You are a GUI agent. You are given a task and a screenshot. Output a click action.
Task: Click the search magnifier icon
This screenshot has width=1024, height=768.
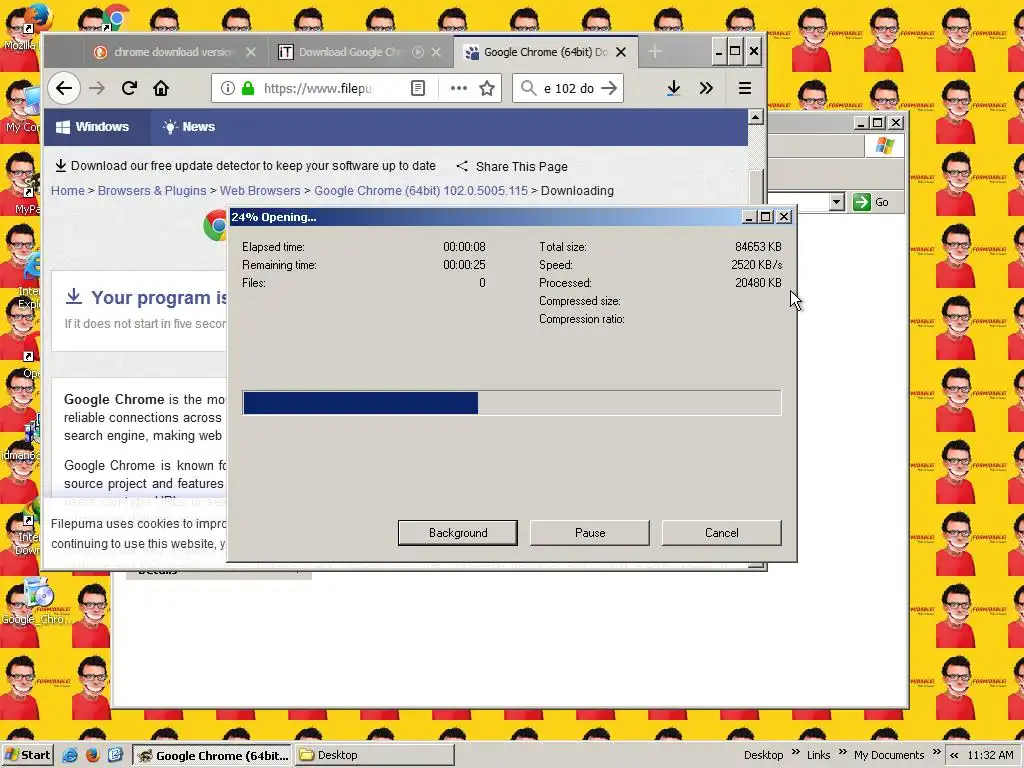528,88
